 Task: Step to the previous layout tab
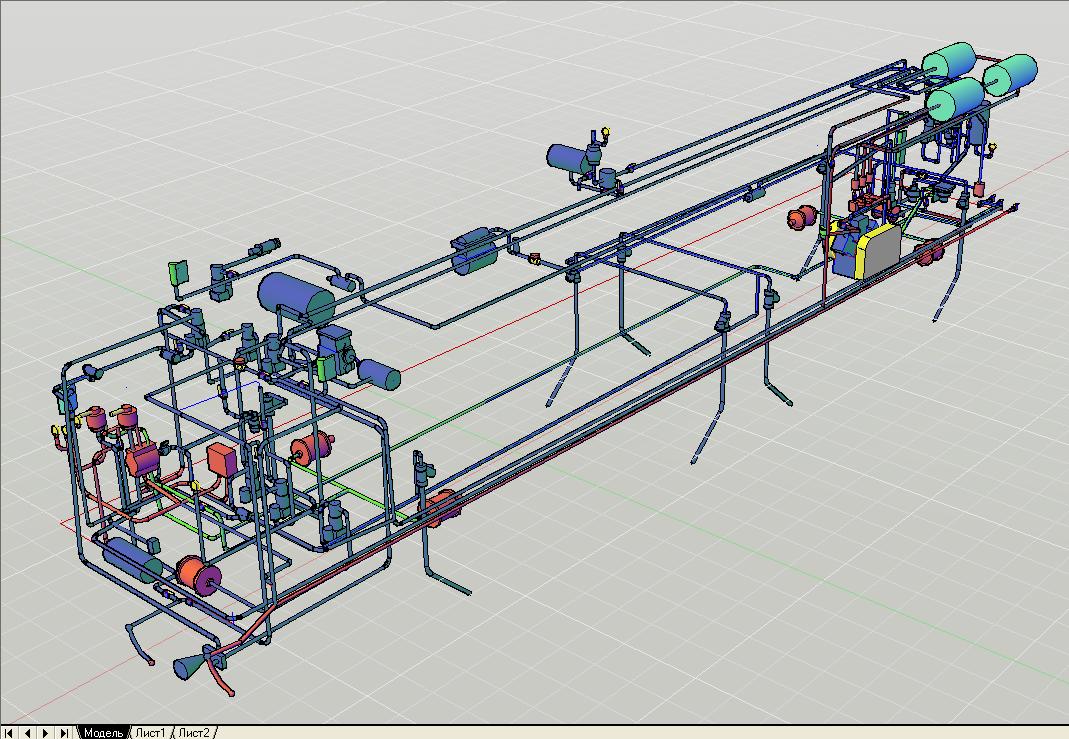click(x=27, y=733)
